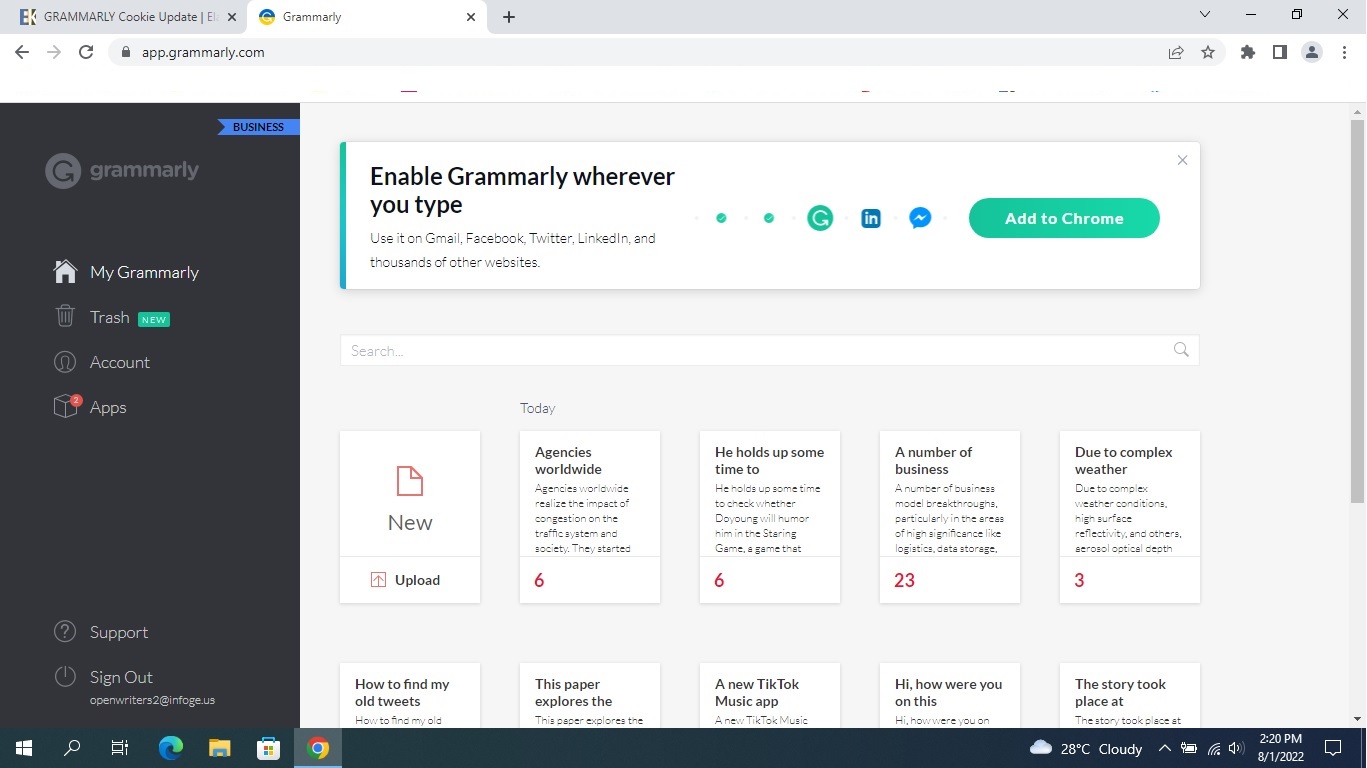1367x768 pixels.
Task: Click the Sign Out power icon
Action: click(65, 677)
